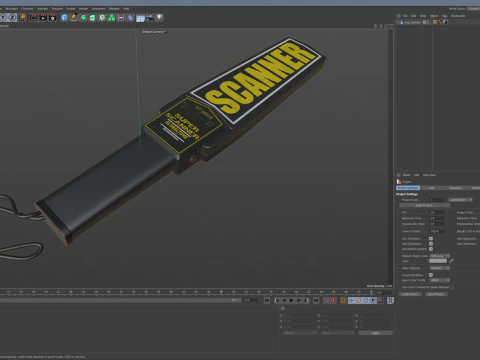Open the Simulate menu
480x360 pixels.
pyautogui.click(x=57, y=9)
